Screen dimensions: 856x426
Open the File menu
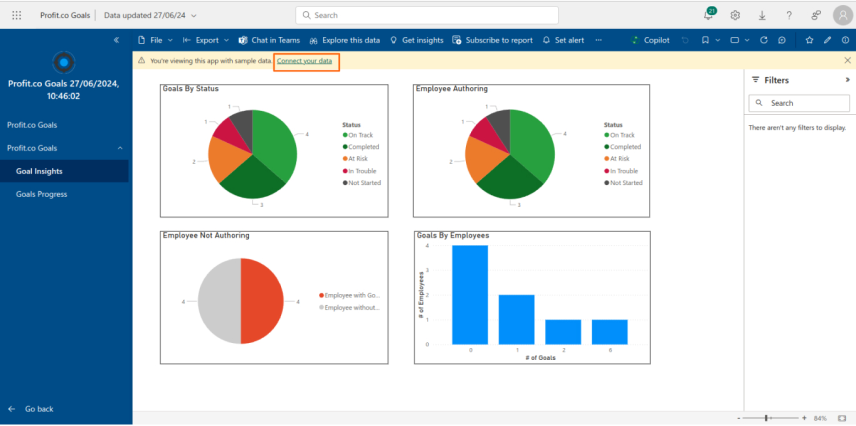(156, 40)
